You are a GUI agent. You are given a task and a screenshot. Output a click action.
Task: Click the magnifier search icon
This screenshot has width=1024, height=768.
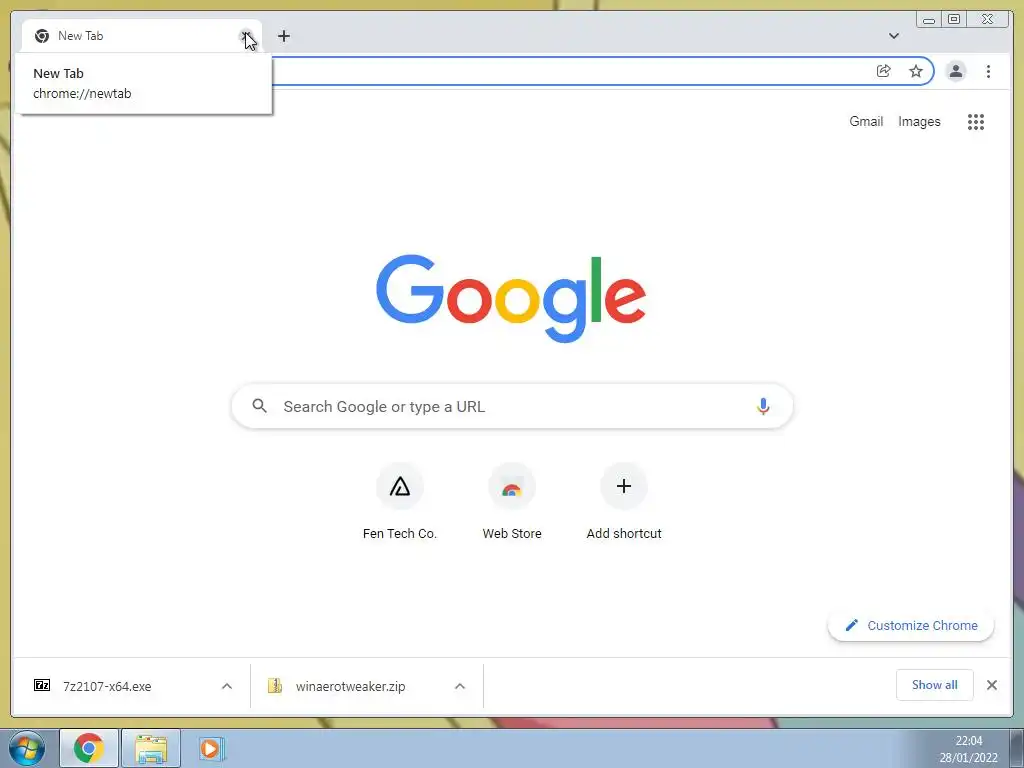[x=259, y=406]
